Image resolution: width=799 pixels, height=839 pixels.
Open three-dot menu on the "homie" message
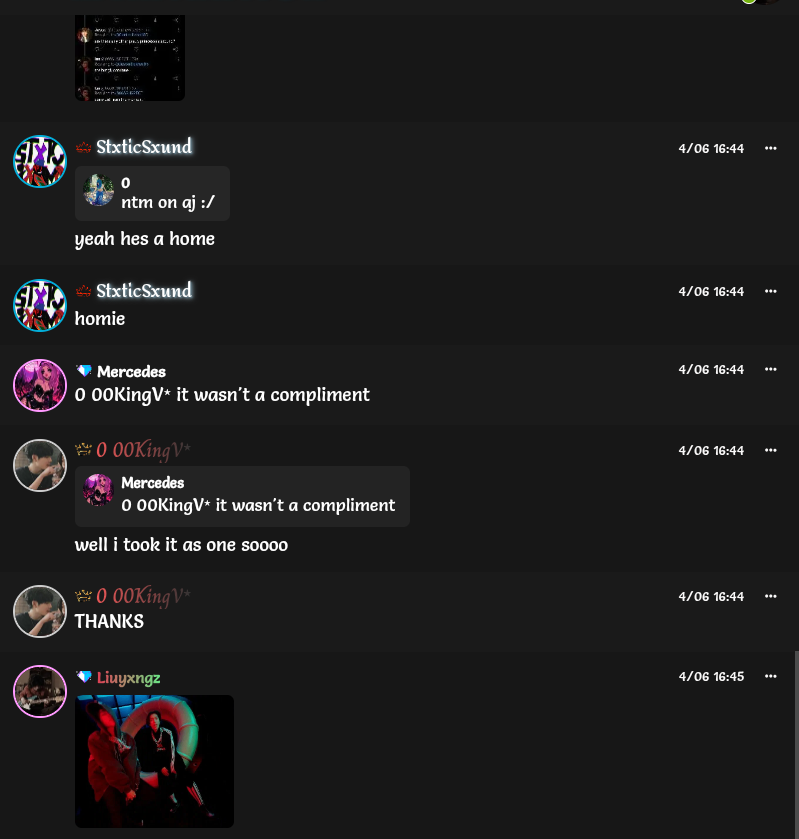[770, 291]
